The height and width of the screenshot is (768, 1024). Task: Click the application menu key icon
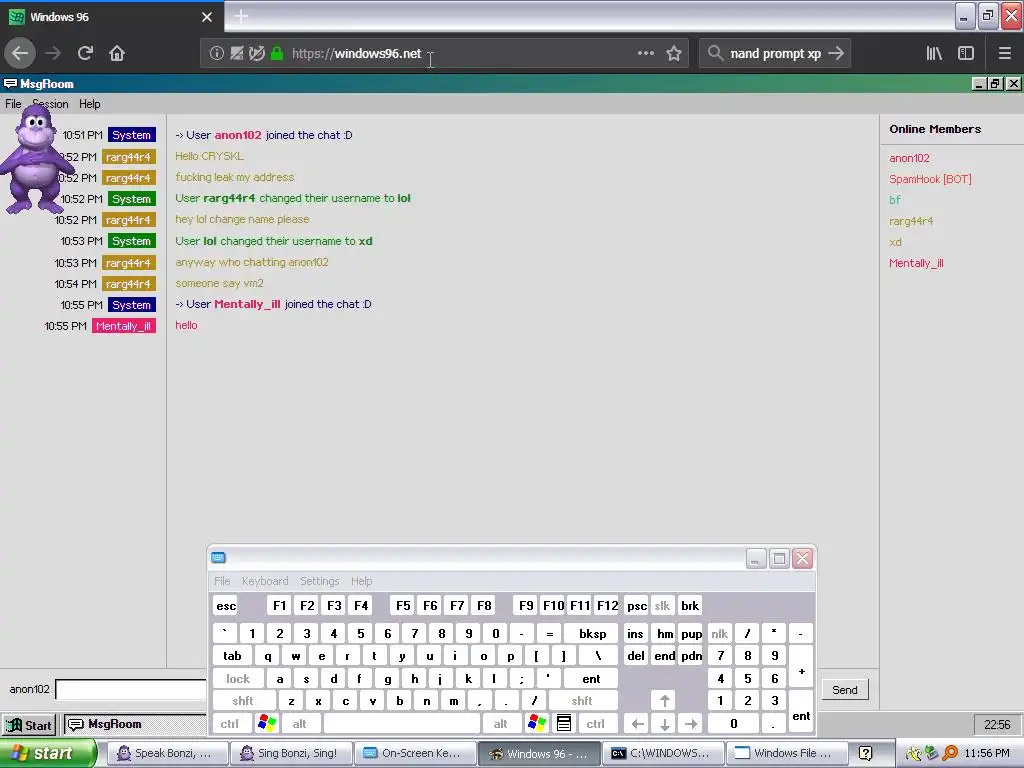click(x=564, y=723)
